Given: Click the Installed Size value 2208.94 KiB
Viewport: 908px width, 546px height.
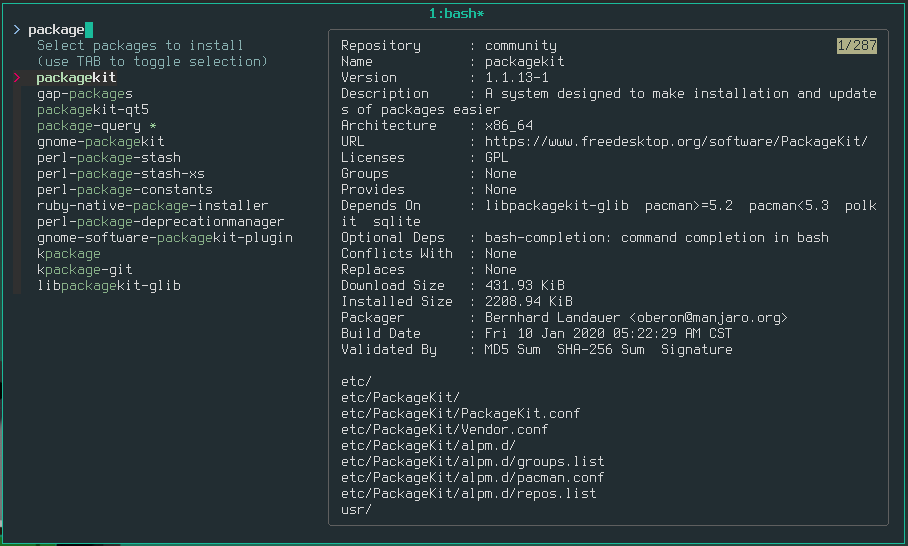Looking at the screenshot, I should [529, 302].
